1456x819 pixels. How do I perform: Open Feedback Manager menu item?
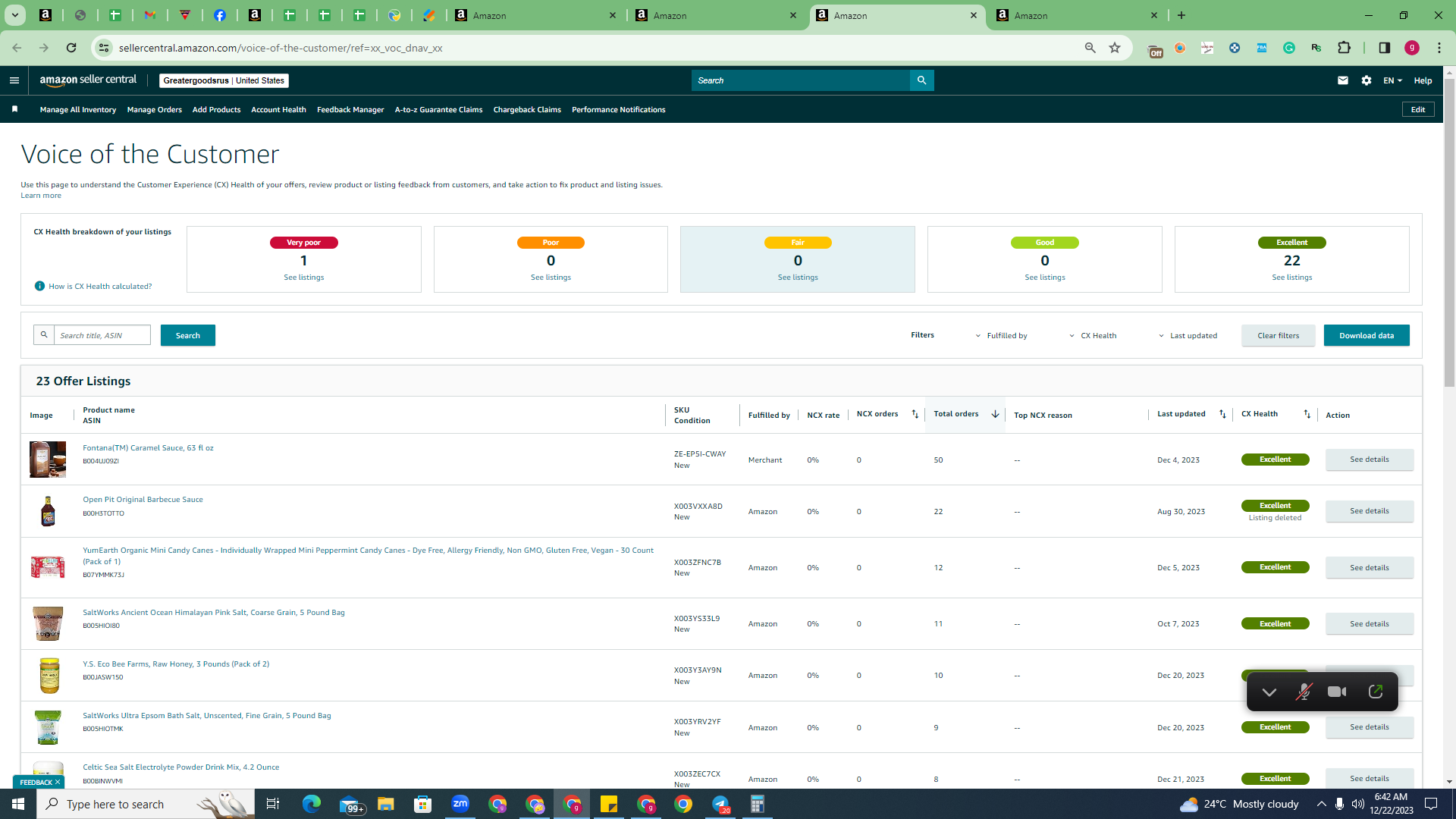pos(350,109)
